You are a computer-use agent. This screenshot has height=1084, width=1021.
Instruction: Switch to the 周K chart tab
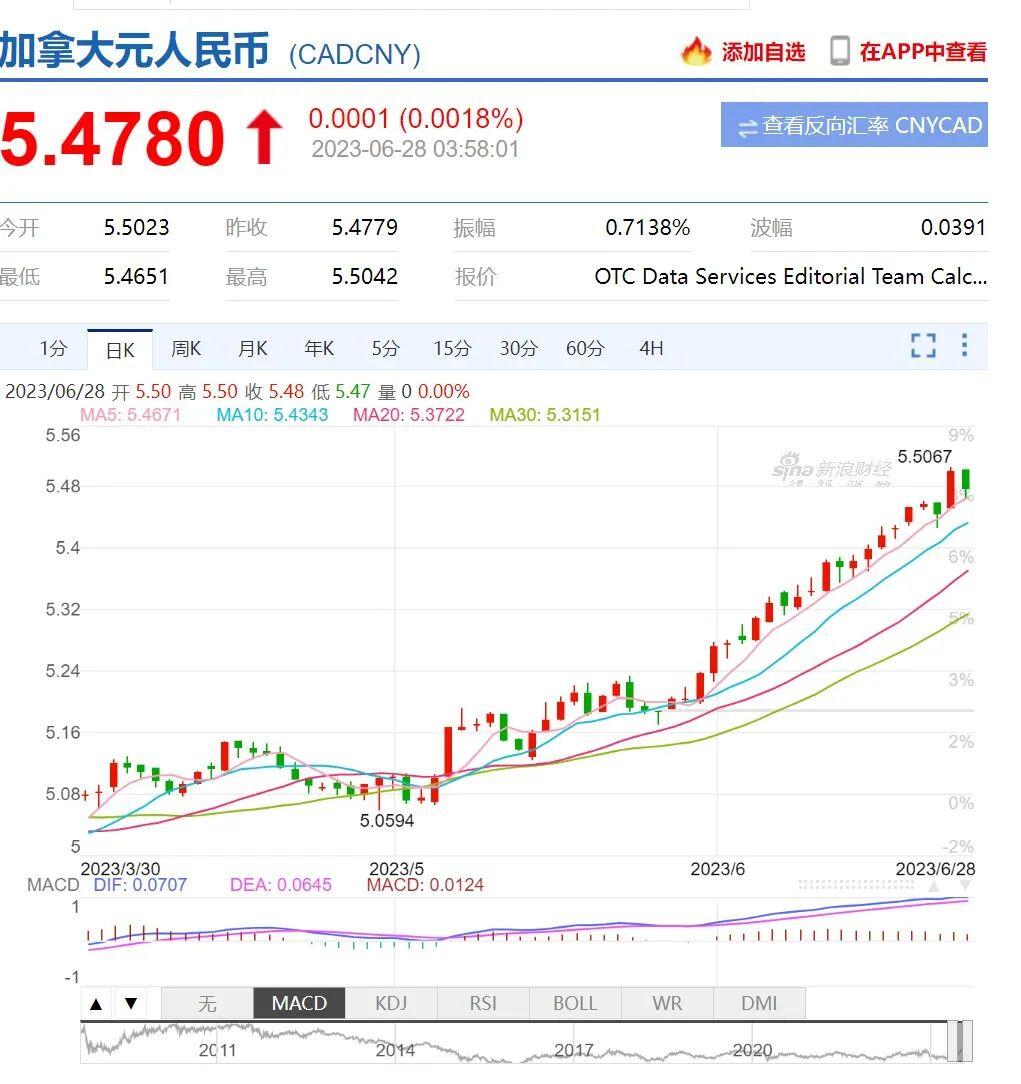[186, 349]
